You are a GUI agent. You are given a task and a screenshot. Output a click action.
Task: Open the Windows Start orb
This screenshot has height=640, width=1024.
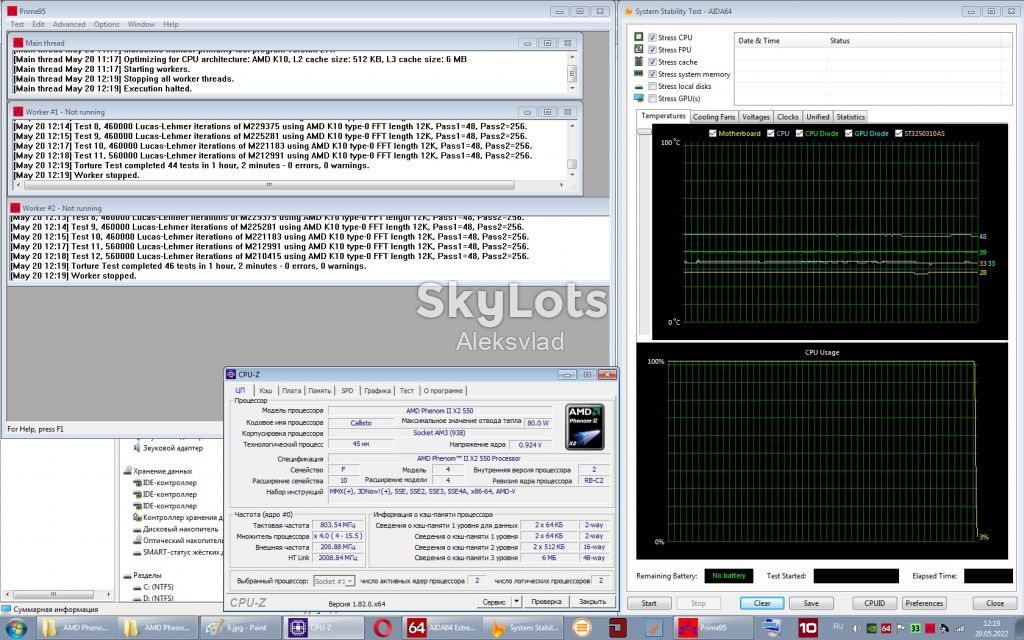16,628
